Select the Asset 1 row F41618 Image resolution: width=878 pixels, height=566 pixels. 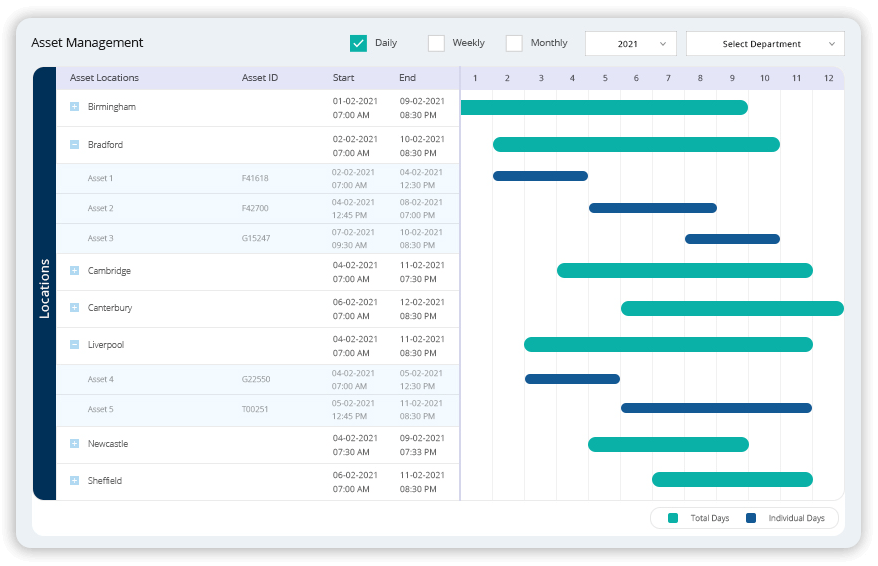pyautogui.click(x=255, y=178)
